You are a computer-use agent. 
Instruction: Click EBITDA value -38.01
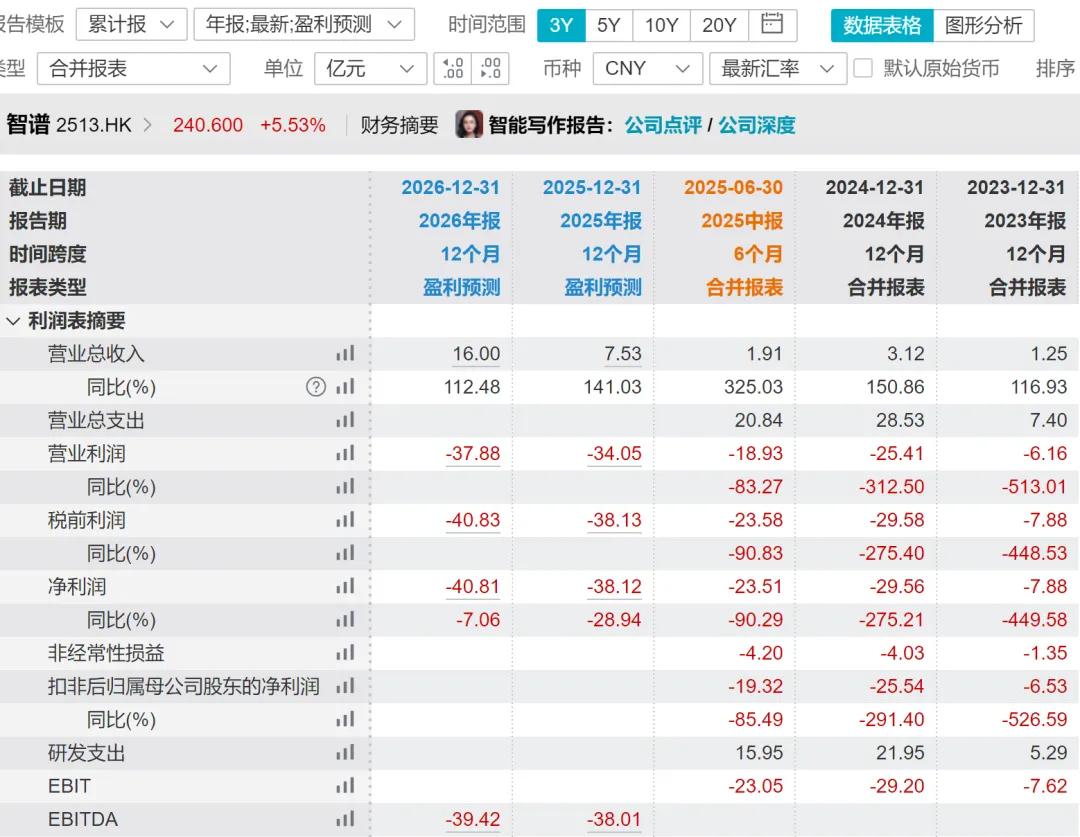(x=614, y=819)
